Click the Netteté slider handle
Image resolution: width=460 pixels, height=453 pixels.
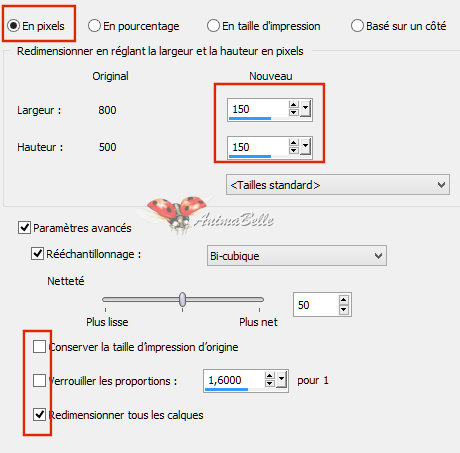182,299
